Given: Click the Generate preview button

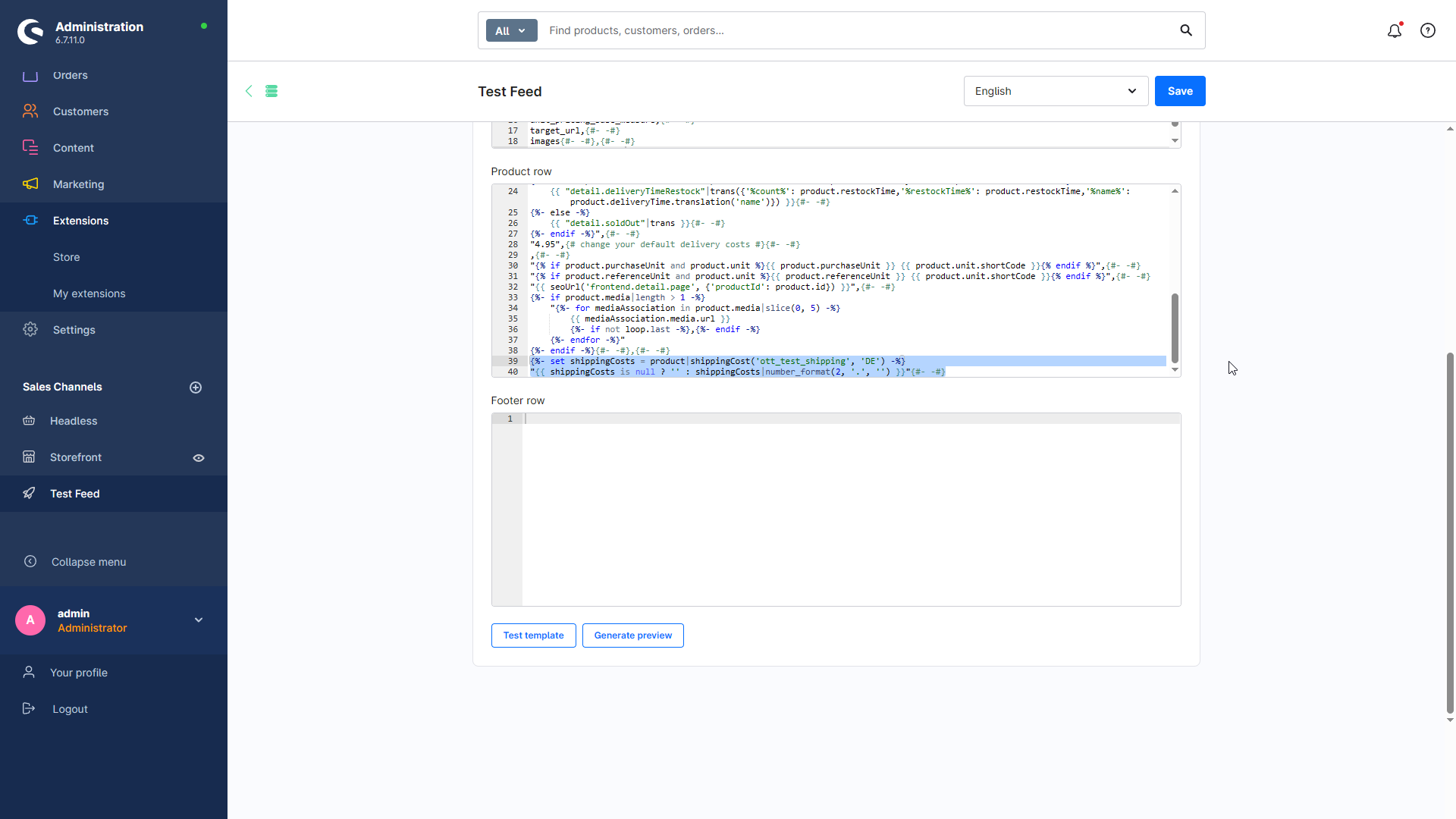Looking at the screenshot, I should click(x=633, y=635).
